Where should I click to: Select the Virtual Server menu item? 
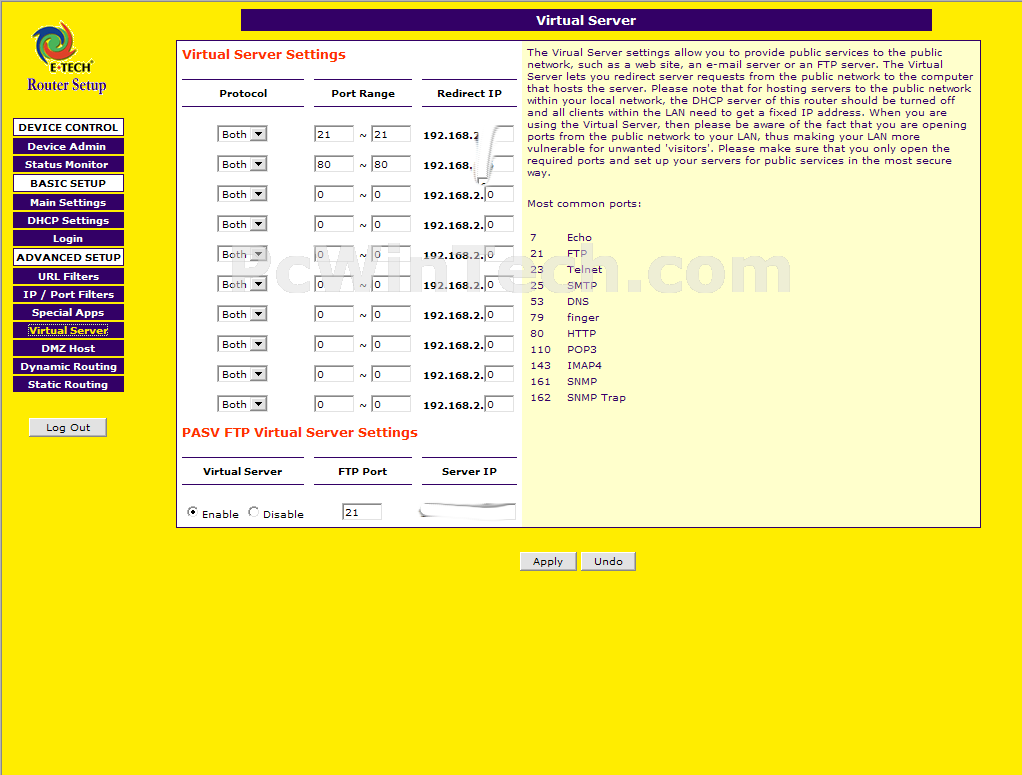[68, 330]
